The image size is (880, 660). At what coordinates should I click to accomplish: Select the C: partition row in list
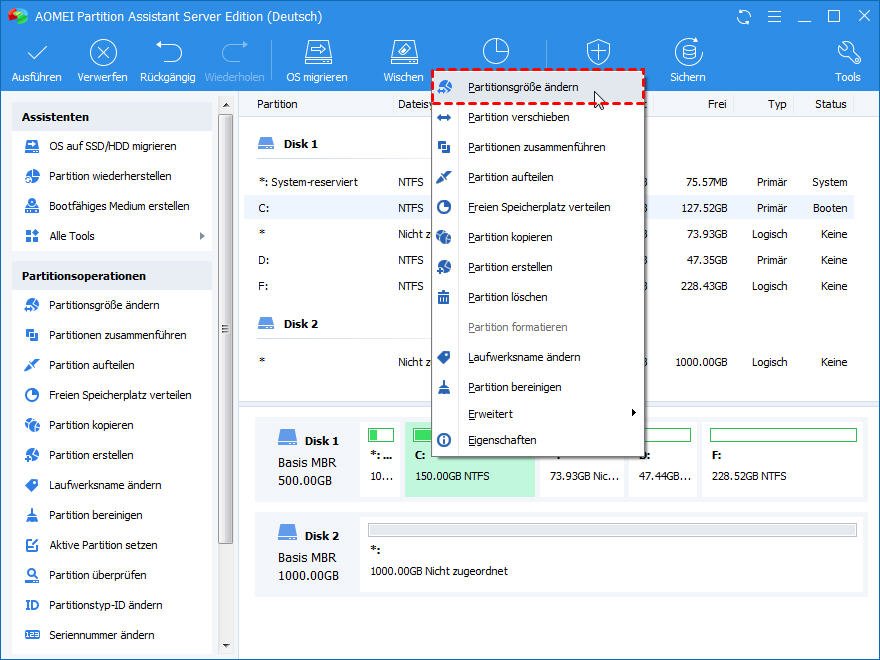pyautogui.click(x=549, y=208)
